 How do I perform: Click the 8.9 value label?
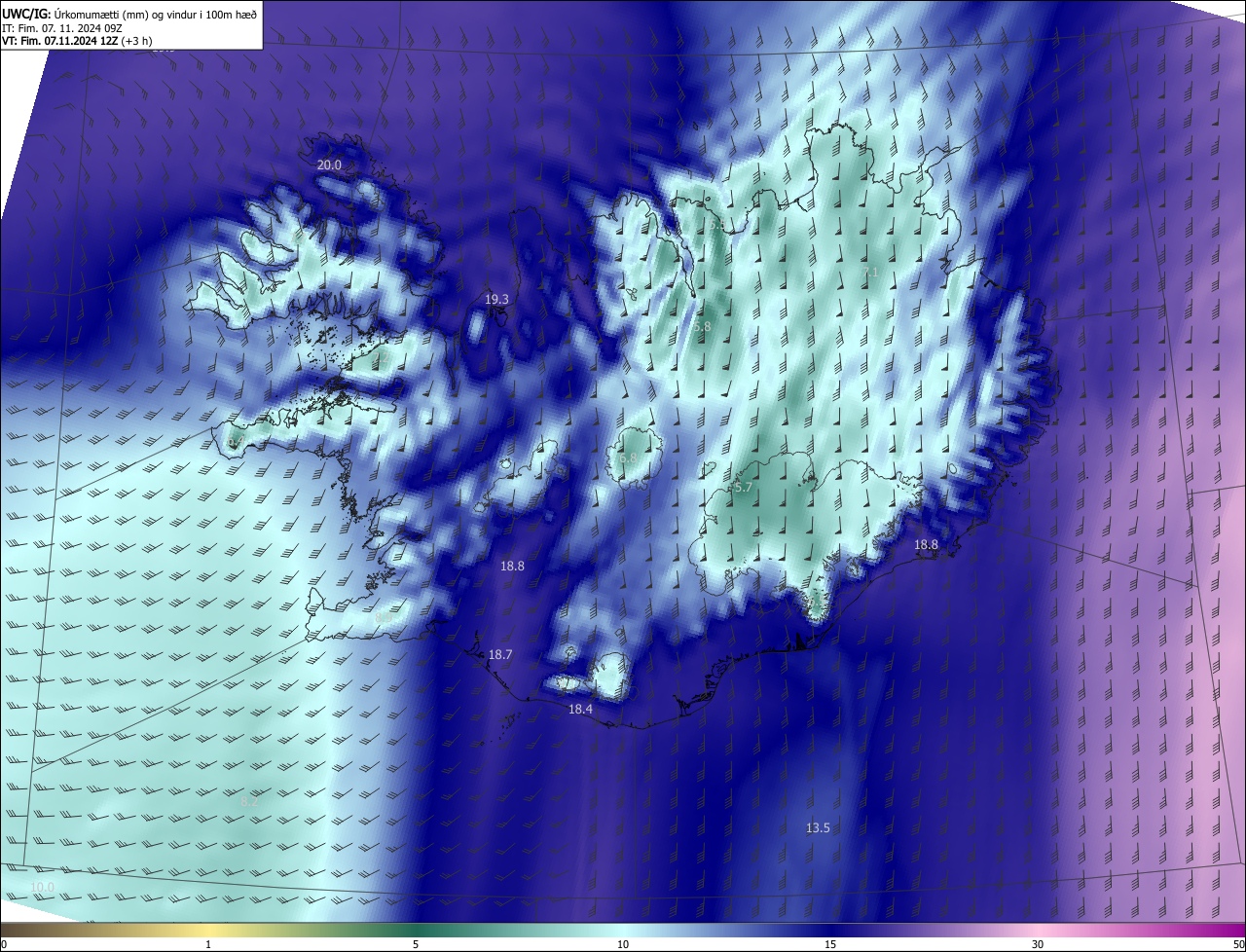point(384,618)
